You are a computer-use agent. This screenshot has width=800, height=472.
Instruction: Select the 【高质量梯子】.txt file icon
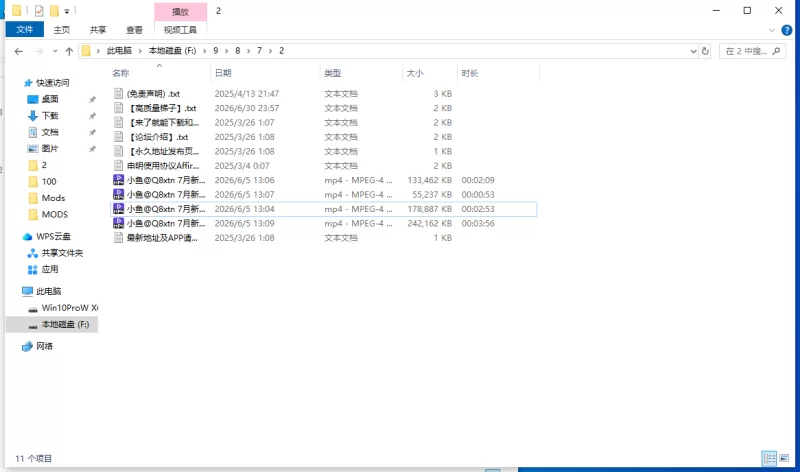tap(118, 108)
